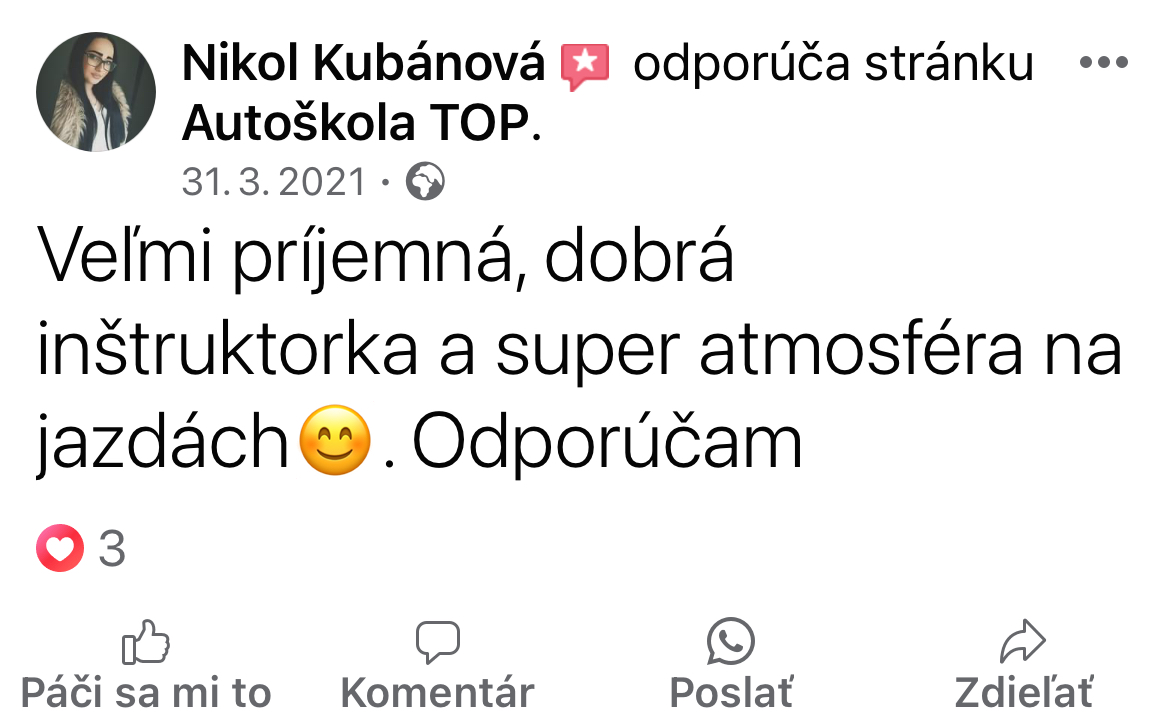Screen dimensions: 1170x723
Task: Click the word Odporúčam in review
Action: pos(607,442)
